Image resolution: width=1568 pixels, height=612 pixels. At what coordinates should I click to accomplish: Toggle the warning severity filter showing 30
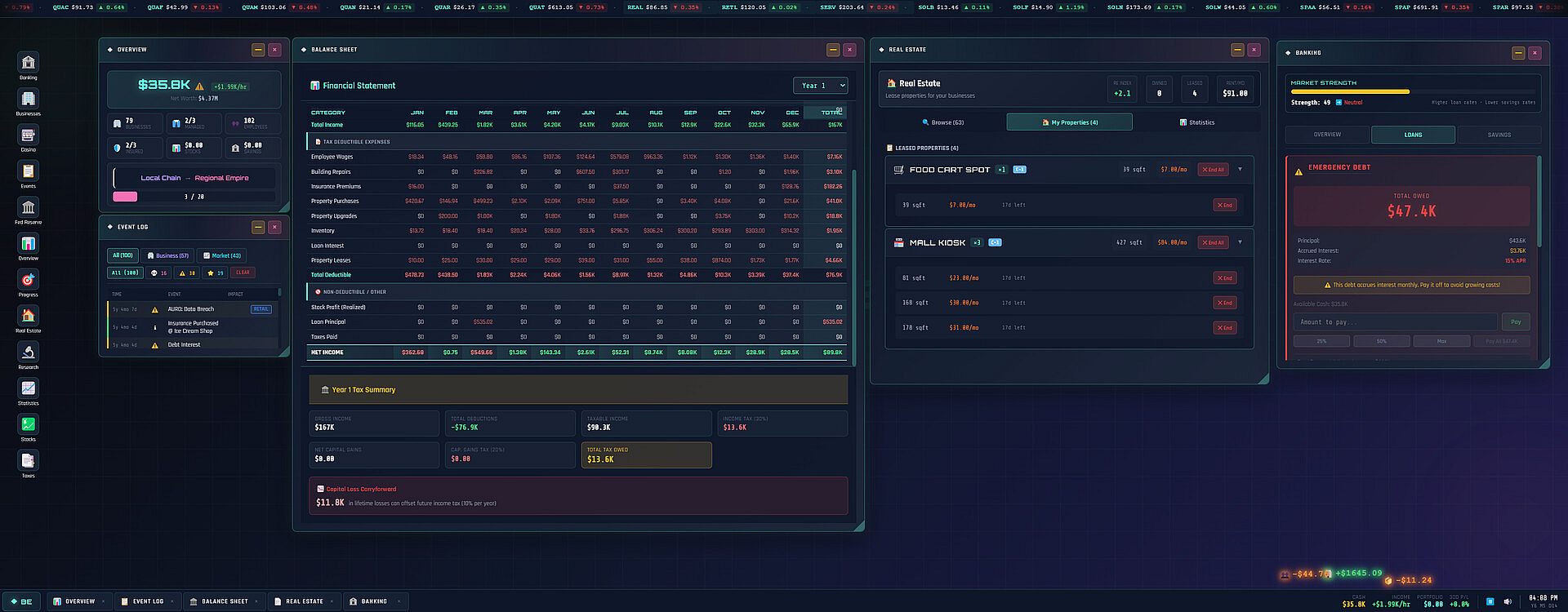[x=187, y=273]
